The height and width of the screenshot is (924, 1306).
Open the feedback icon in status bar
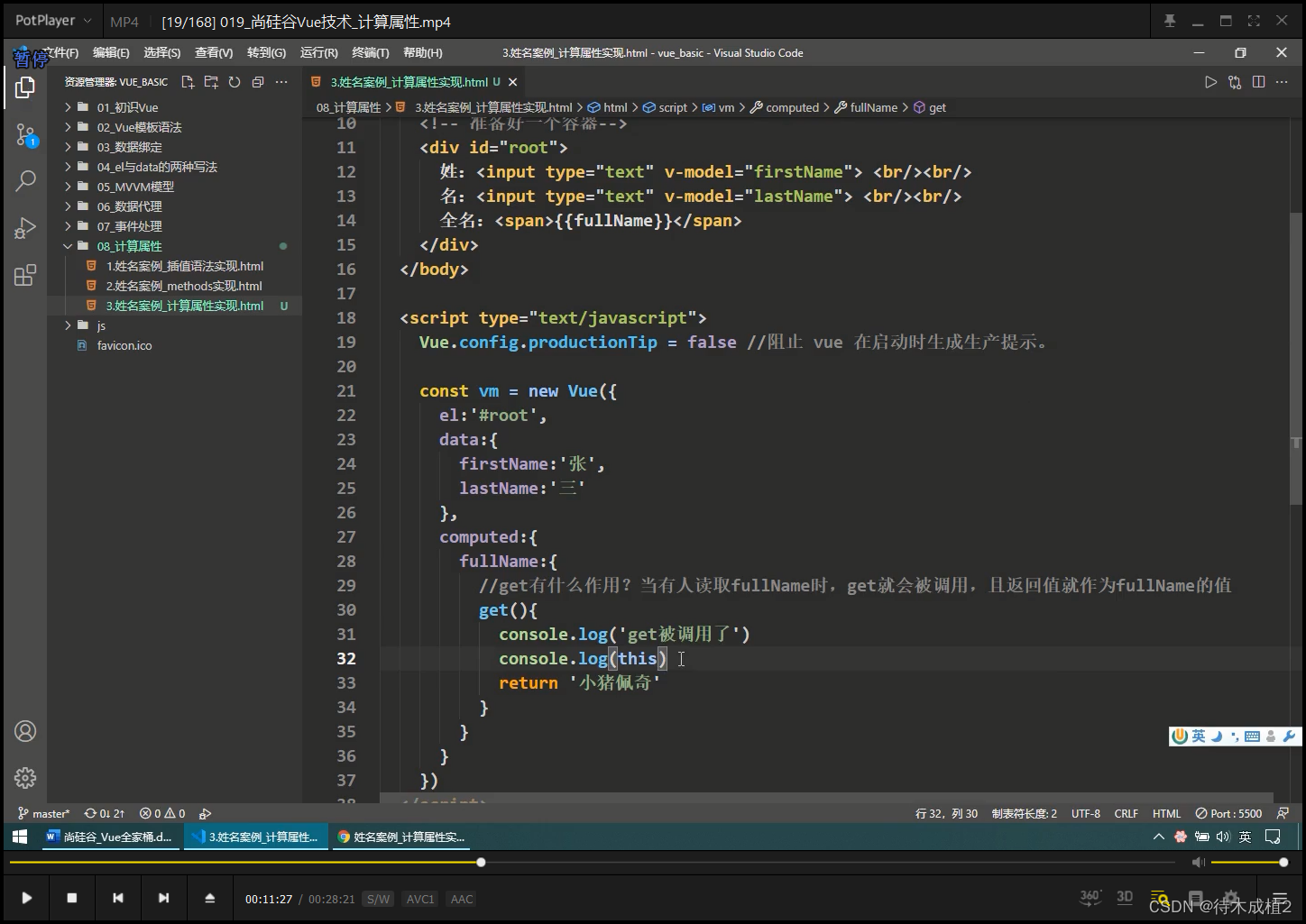point(1283,813)
